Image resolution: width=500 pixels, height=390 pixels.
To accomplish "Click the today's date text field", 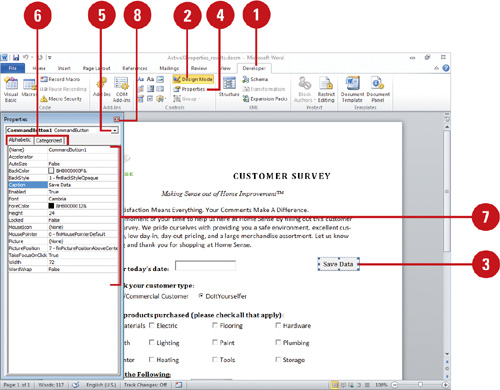I will tap(205, 266).
